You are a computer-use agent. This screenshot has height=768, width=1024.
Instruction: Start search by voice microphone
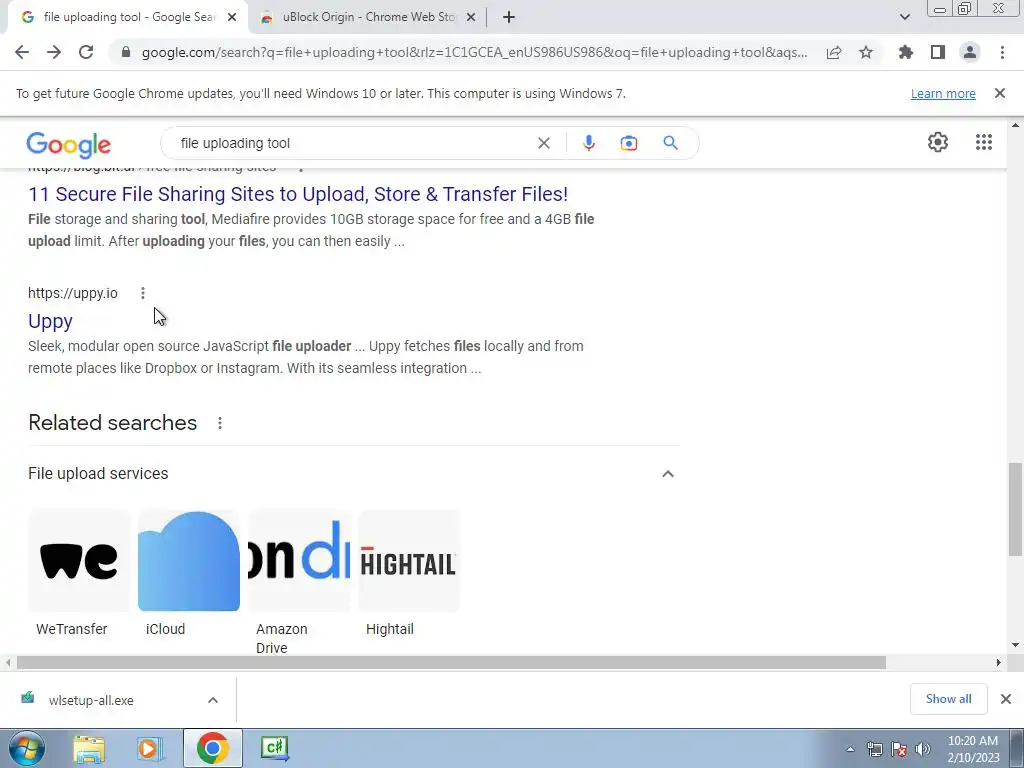(x=588, y=143)
